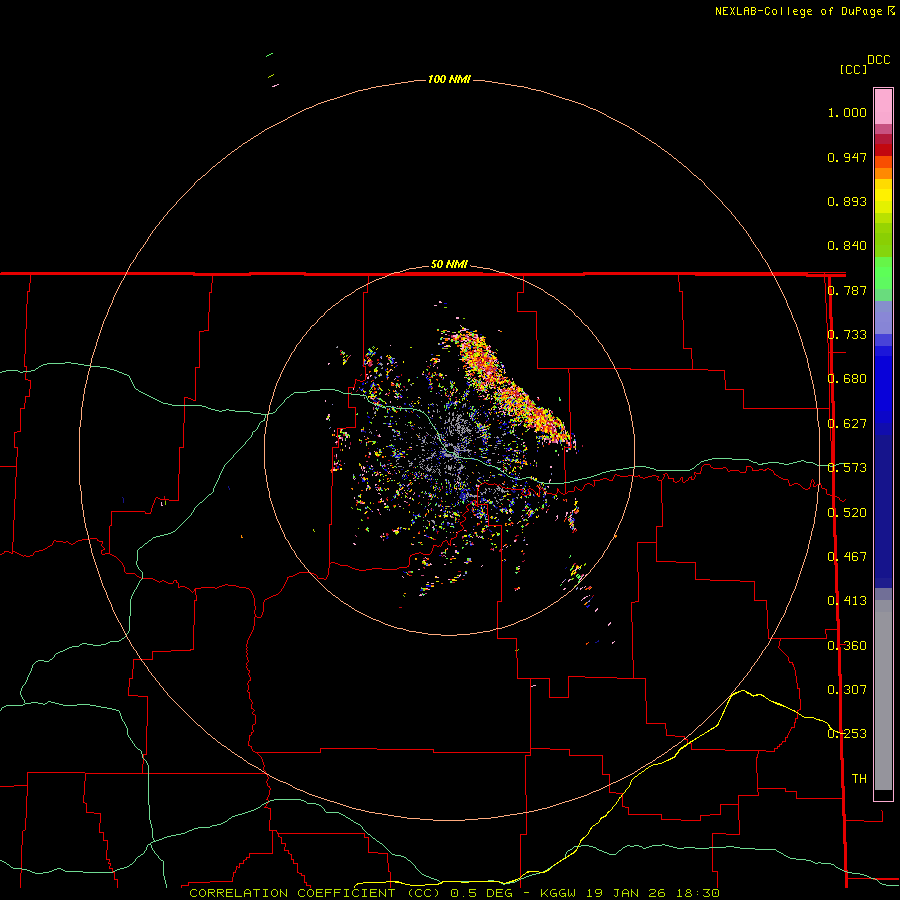
Task: Click the 0.5 DEG elevation text
Action: click(x=482, y=893)
